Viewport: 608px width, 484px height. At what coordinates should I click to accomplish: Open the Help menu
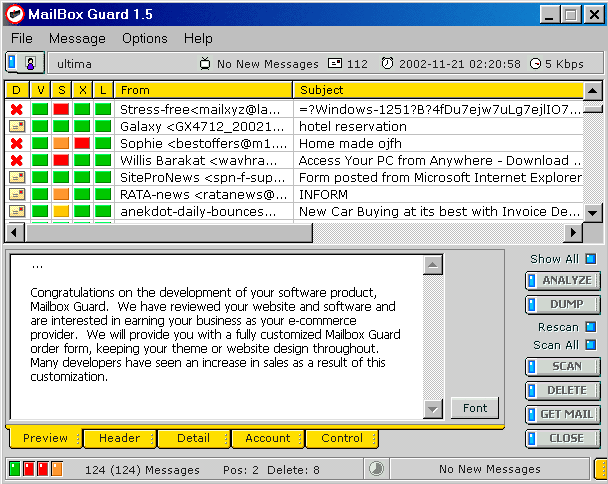tap(198, 38)
